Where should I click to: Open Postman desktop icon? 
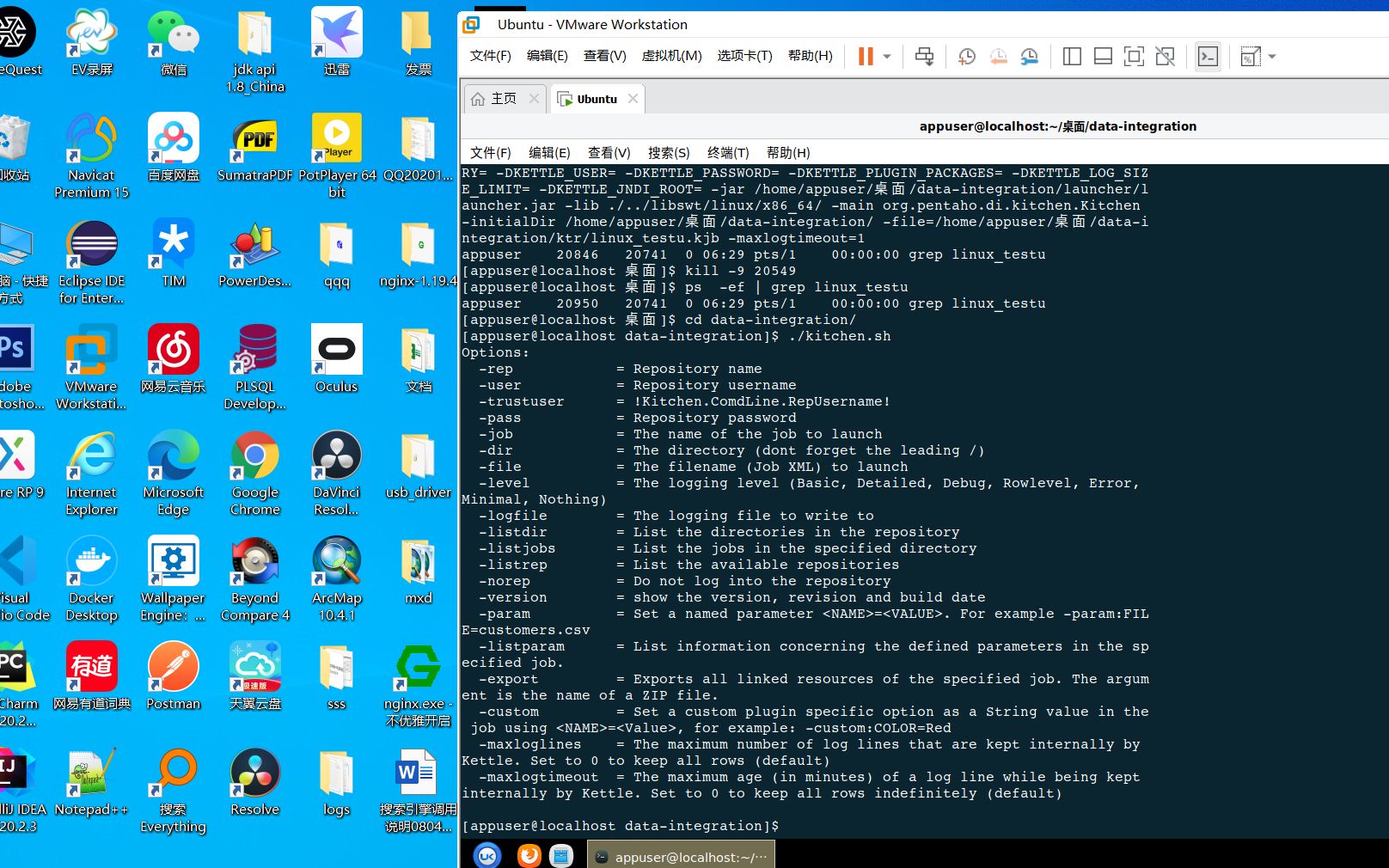(174, 676)
